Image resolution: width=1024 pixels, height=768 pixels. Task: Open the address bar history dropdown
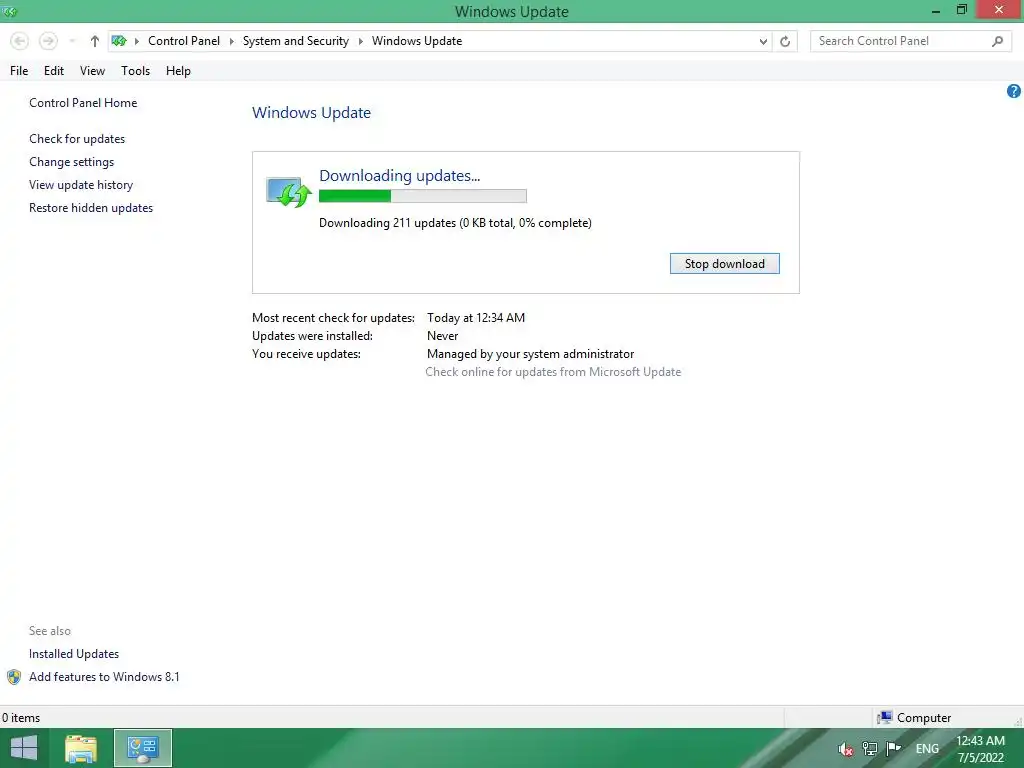[763, 42]
